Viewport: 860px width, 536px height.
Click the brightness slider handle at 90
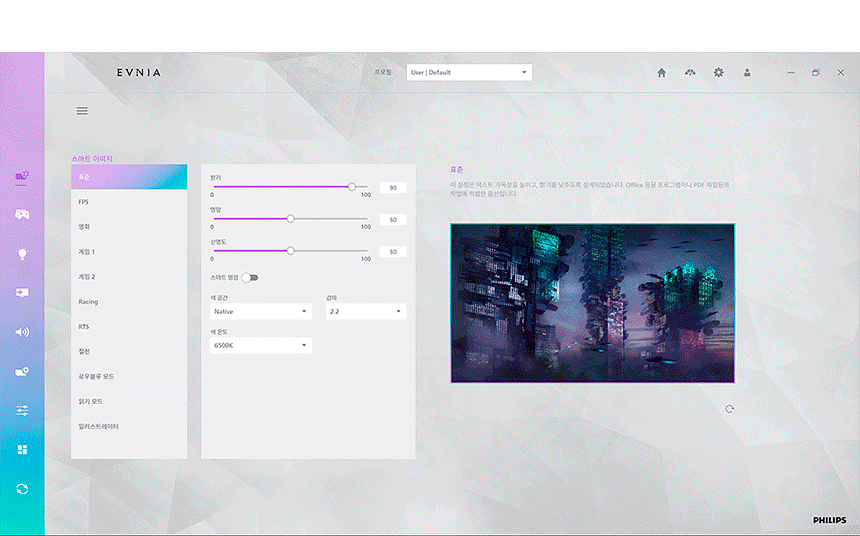point(351,187)
